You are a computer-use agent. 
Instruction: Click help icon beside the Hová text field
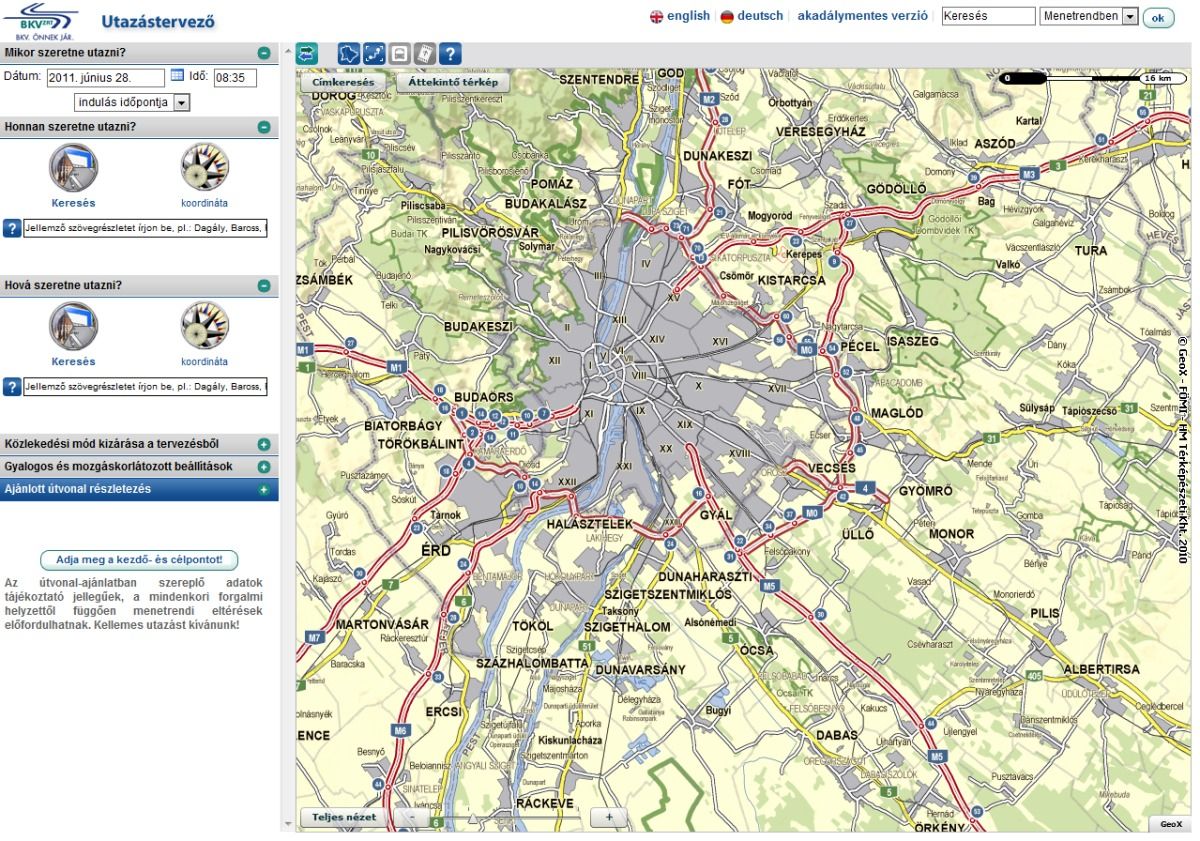coord(12,386)
